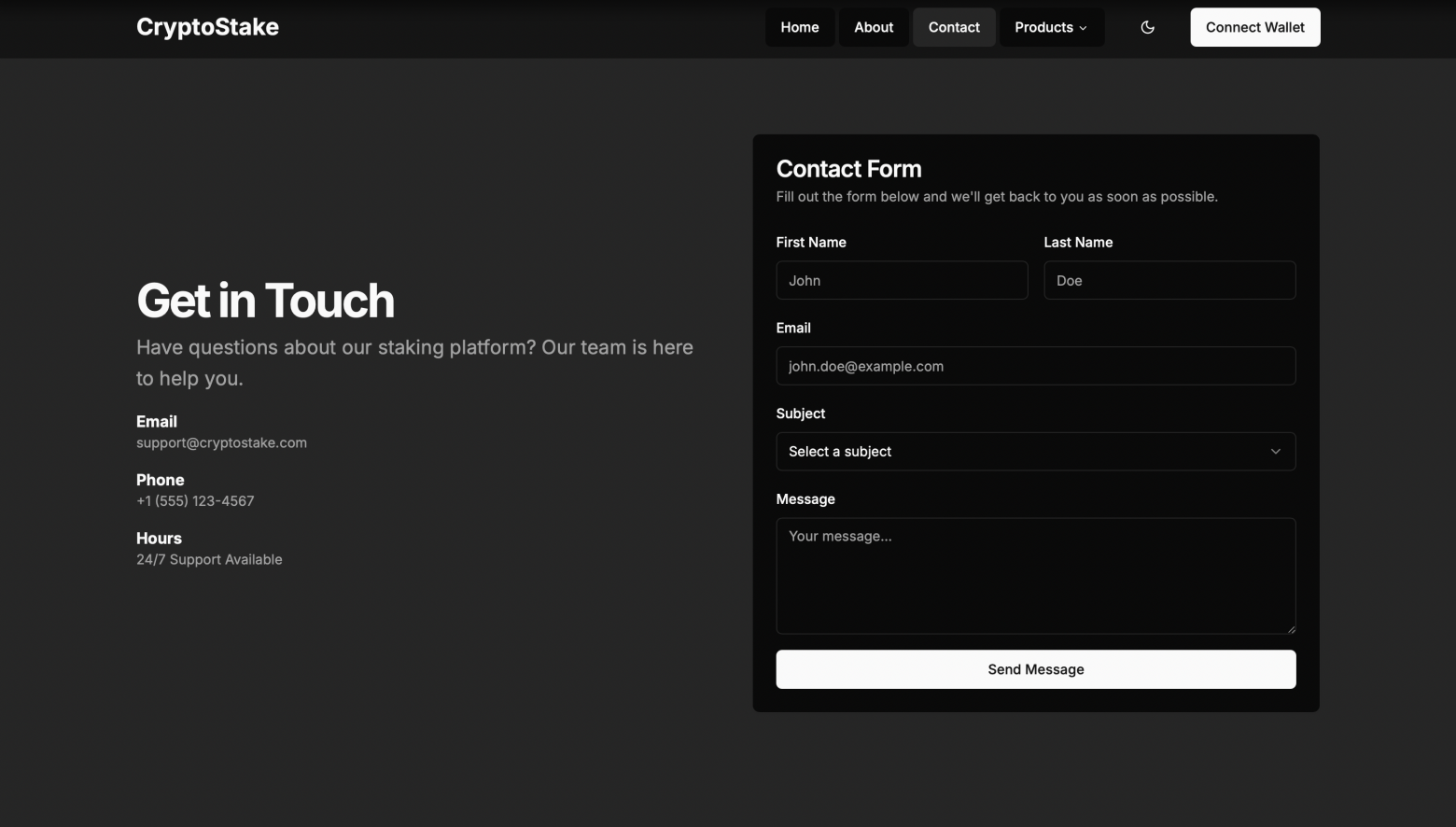Open the About page

coord(873,27)
